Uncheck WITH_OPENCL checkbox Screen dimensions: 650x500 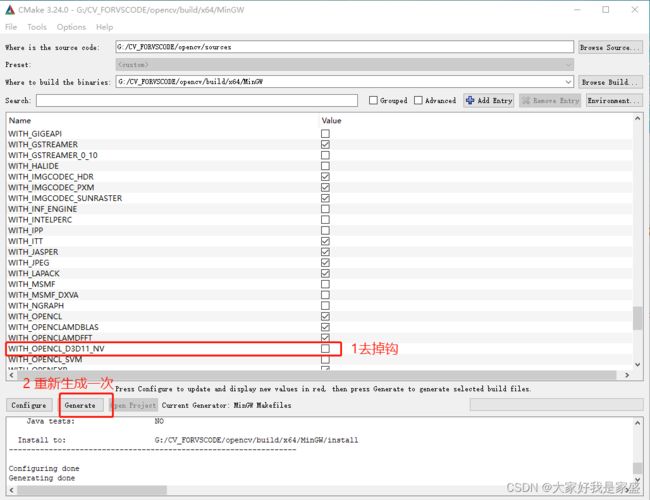click(325, 316)
